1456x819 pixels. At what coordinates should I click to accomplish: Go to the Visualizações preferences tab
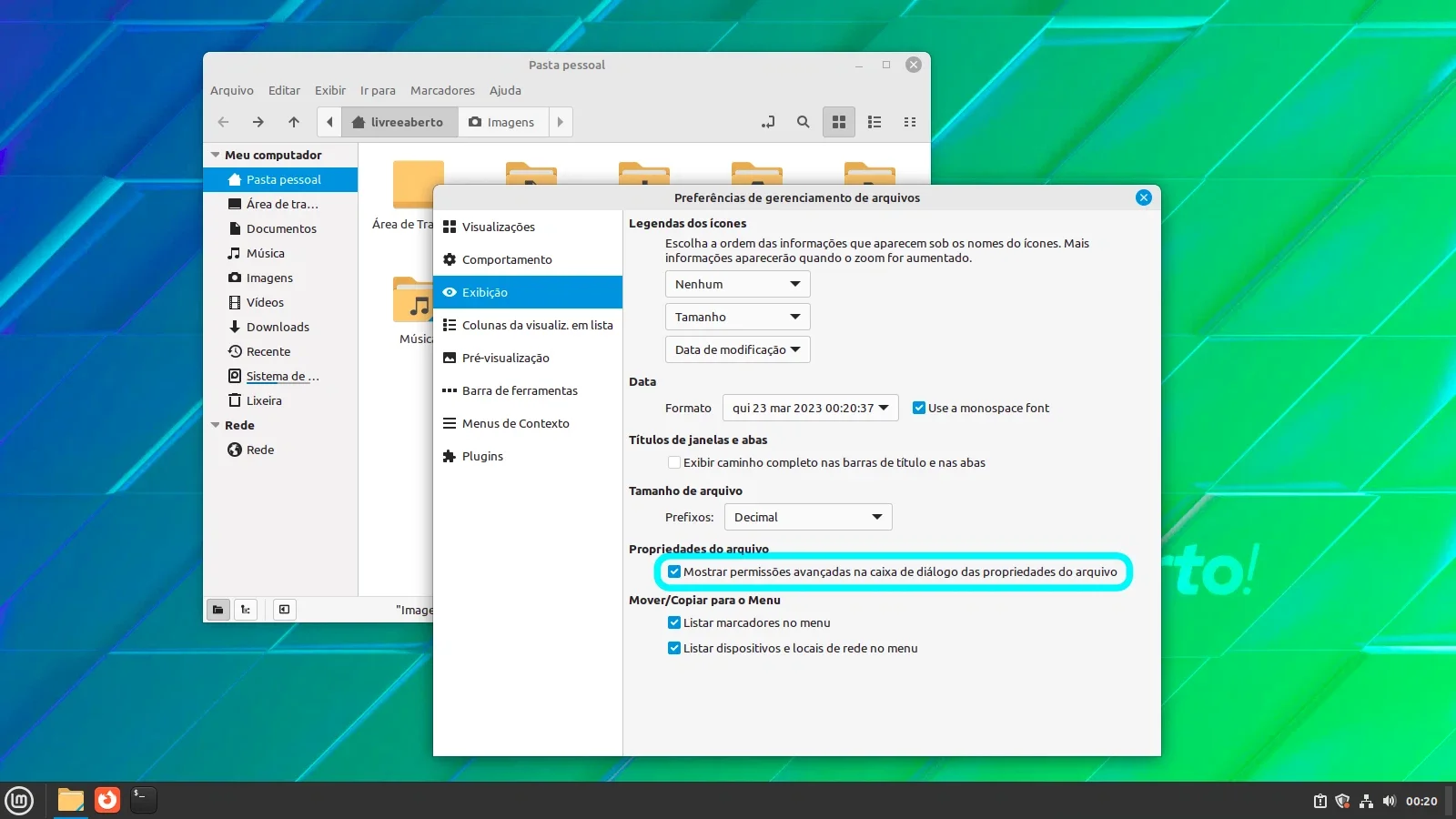[528, 227]
